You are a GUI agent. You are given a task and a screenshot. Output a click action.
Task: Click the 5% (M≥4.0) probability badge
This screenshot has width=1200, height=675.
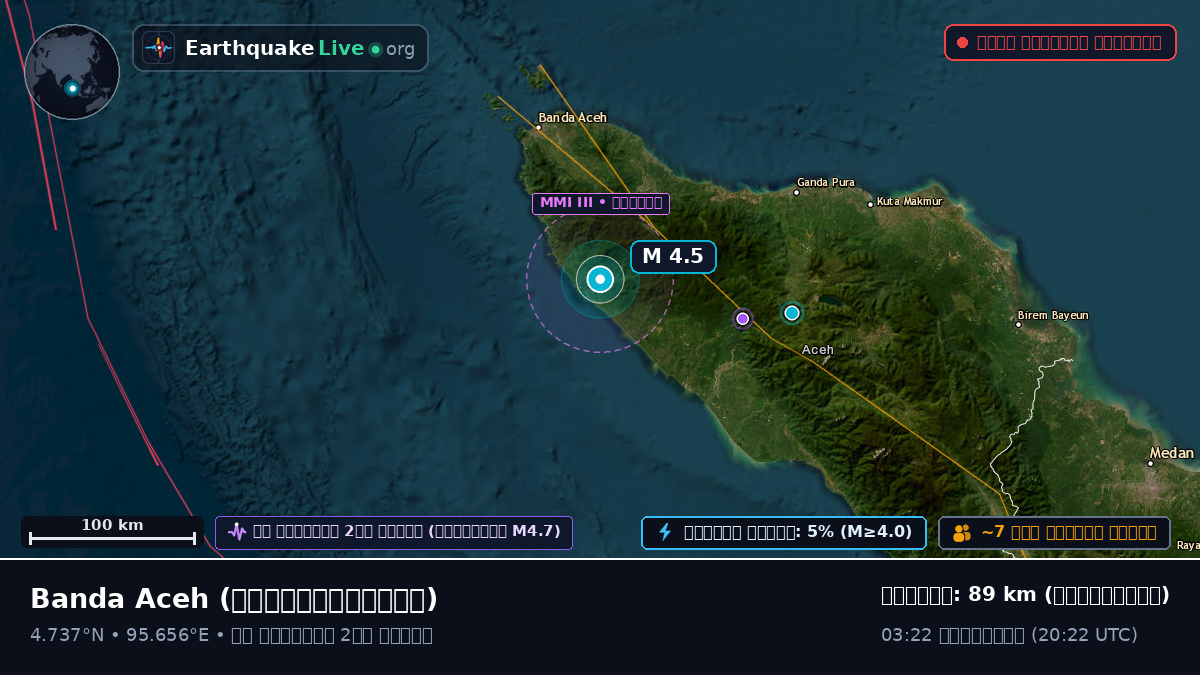784,533
